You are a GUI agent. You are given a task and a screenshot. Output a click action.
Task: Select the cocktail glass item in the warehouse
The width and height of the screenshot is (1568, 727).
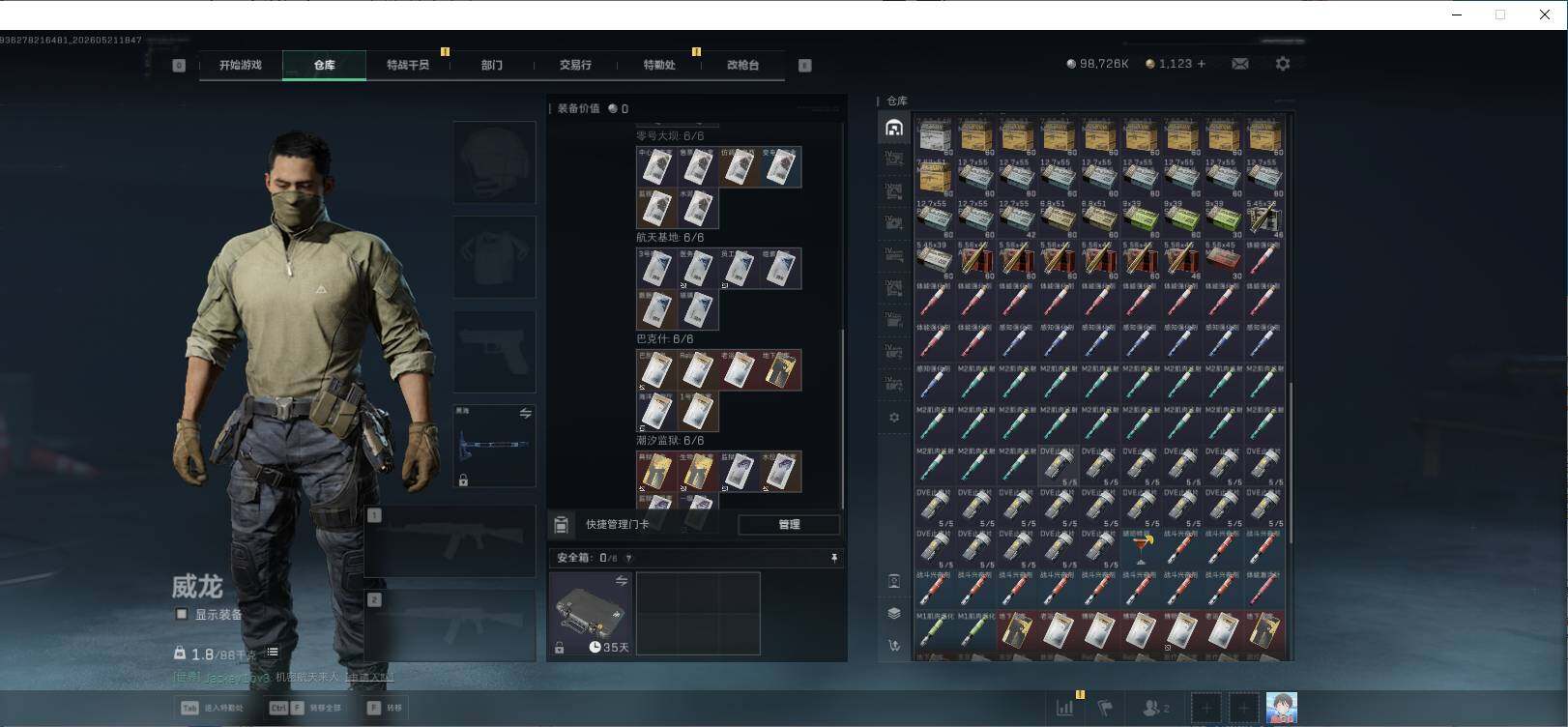[1141, 547]
